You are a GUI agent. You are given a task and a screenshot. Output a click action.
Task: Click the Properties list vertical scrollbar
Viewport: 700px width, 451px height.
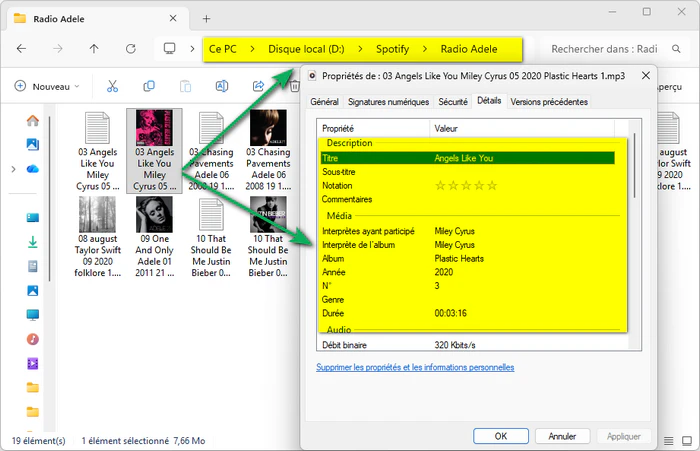tap(634, 166)
